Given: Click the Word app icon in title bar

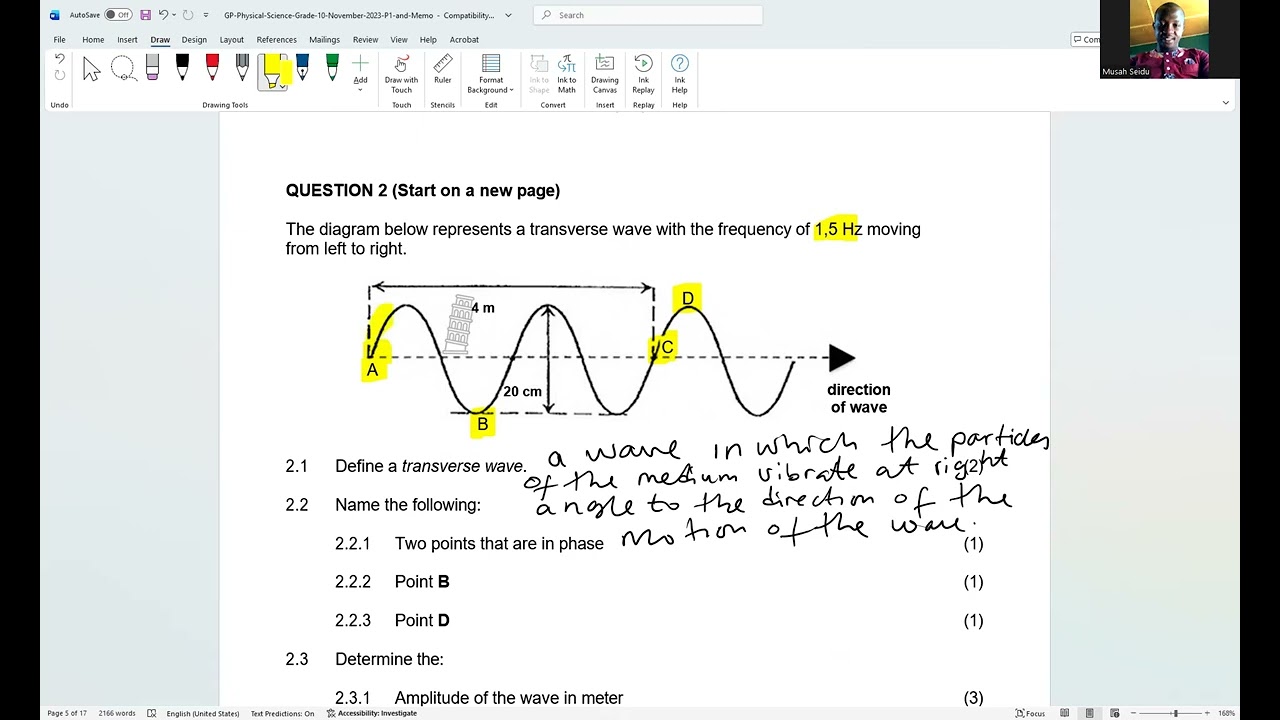Looking at the screenshot, I should pos(54,15).
